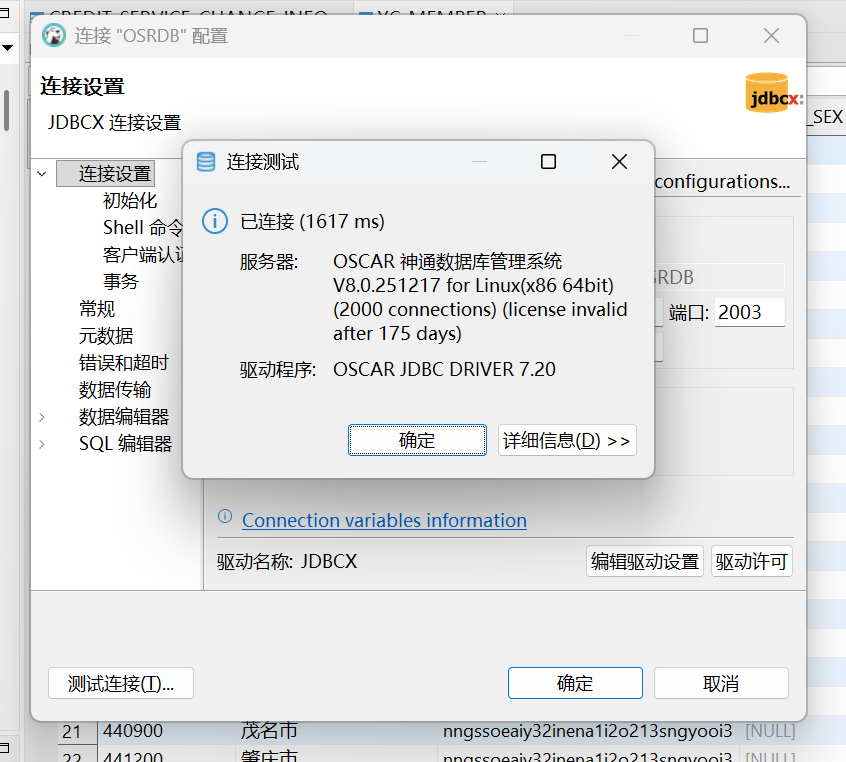Click the blue info icon beside 已连接
Viewport: 846px width, 762px height.
point(215,221)
